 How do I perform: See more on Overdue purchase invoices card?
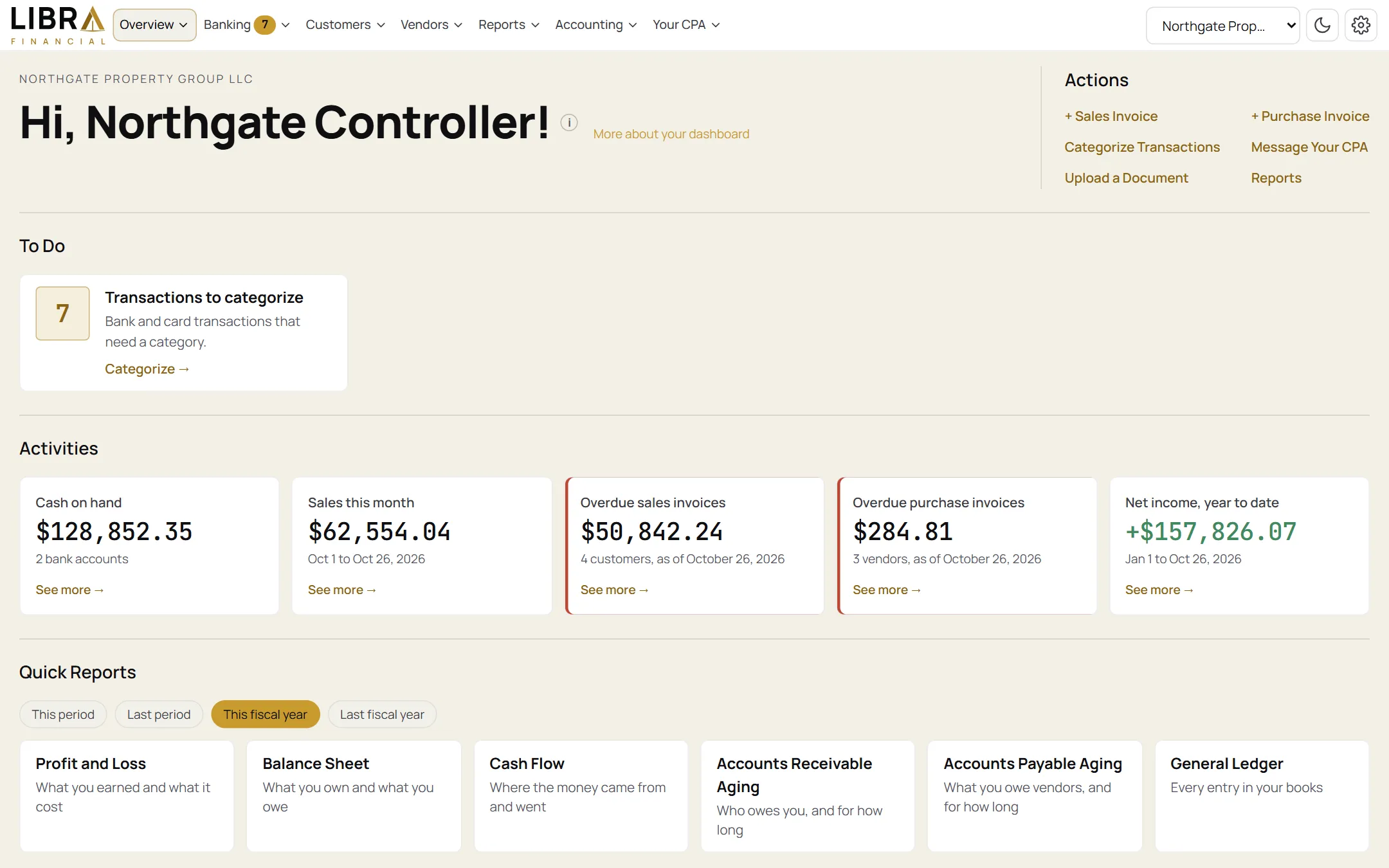887,590
